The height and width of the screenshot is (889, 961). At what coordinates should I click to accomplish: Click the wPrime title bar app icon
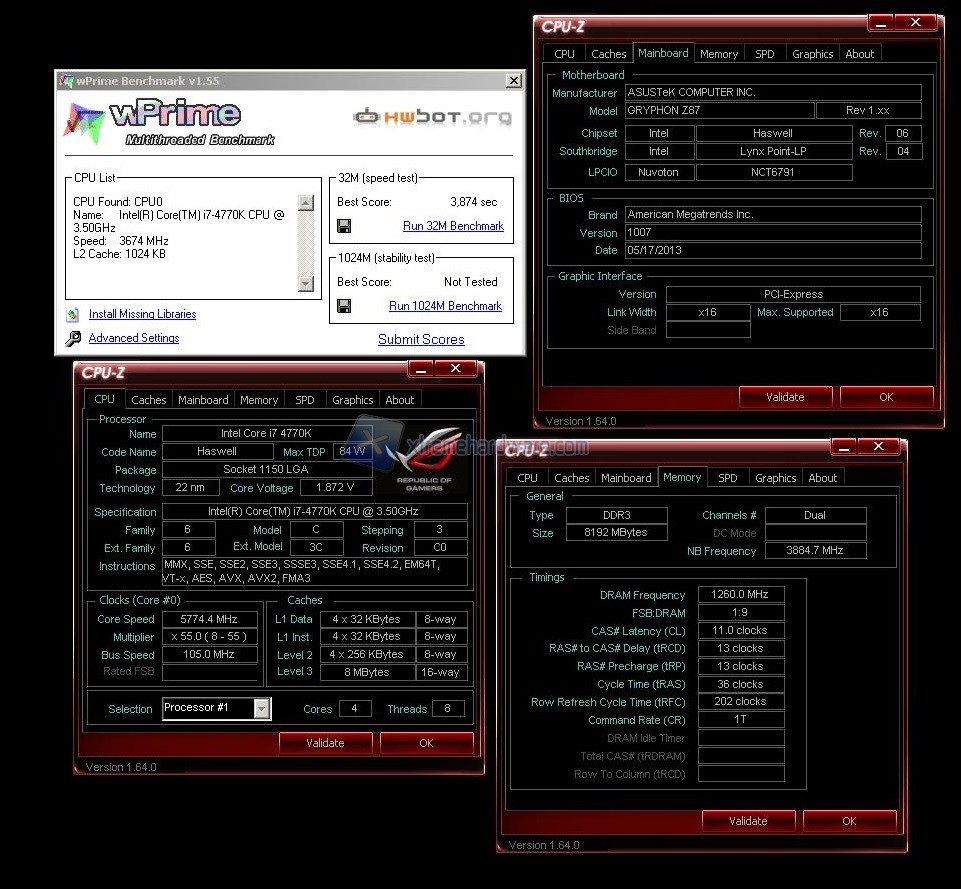(66, 81)
